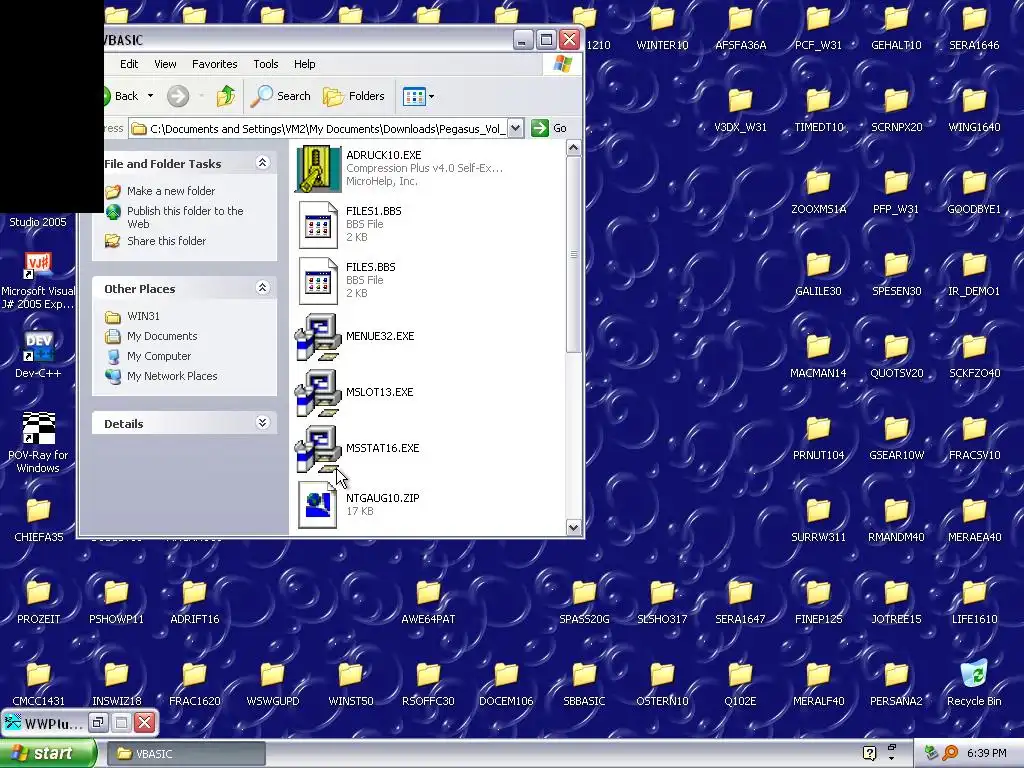Click the Search toolbar button
The height and width of the screenshot is (768, 1024).
tap(281, 96)
